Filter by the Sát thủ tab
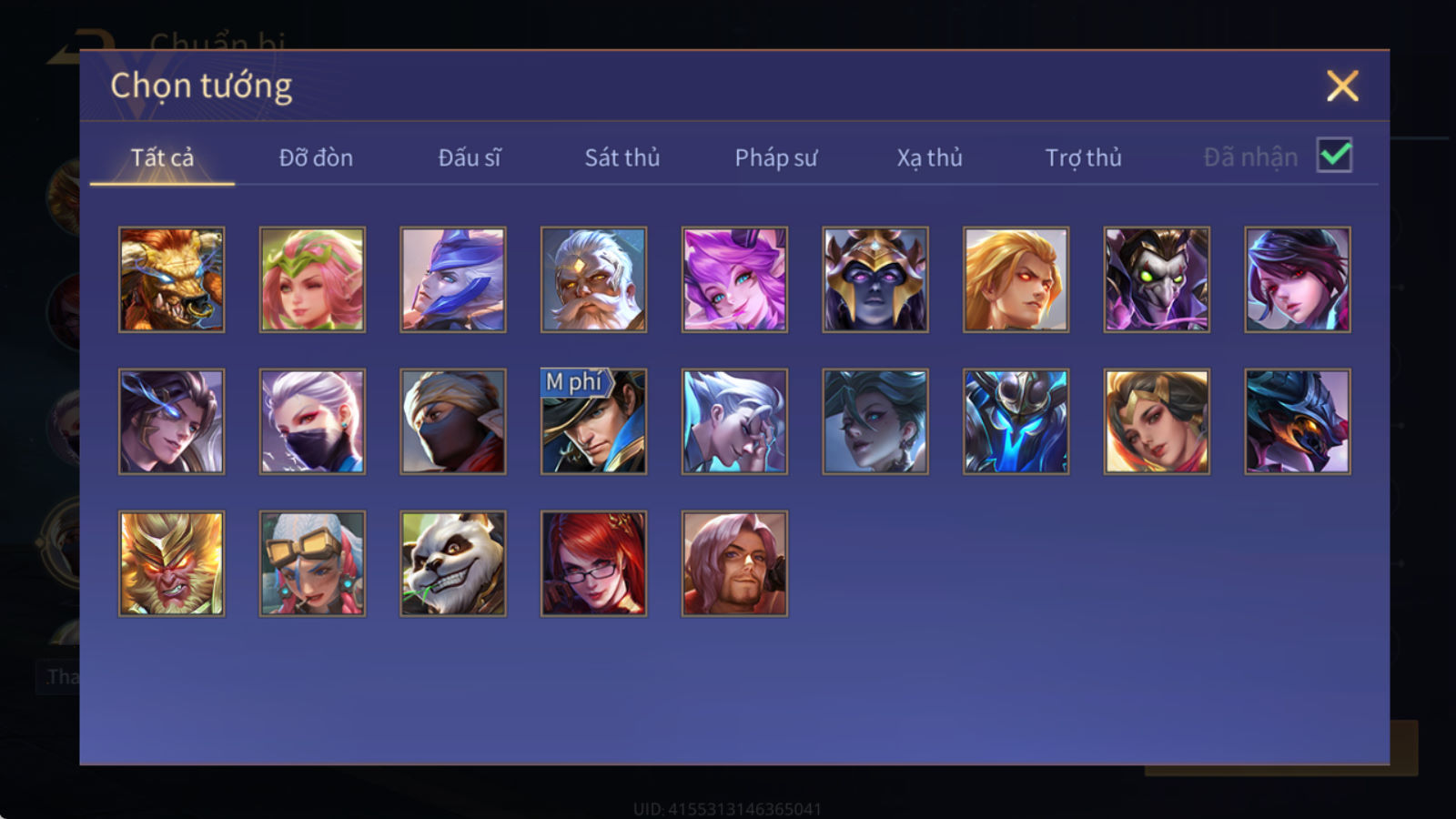The image size is (1456, 819). [x=622, y=157]
